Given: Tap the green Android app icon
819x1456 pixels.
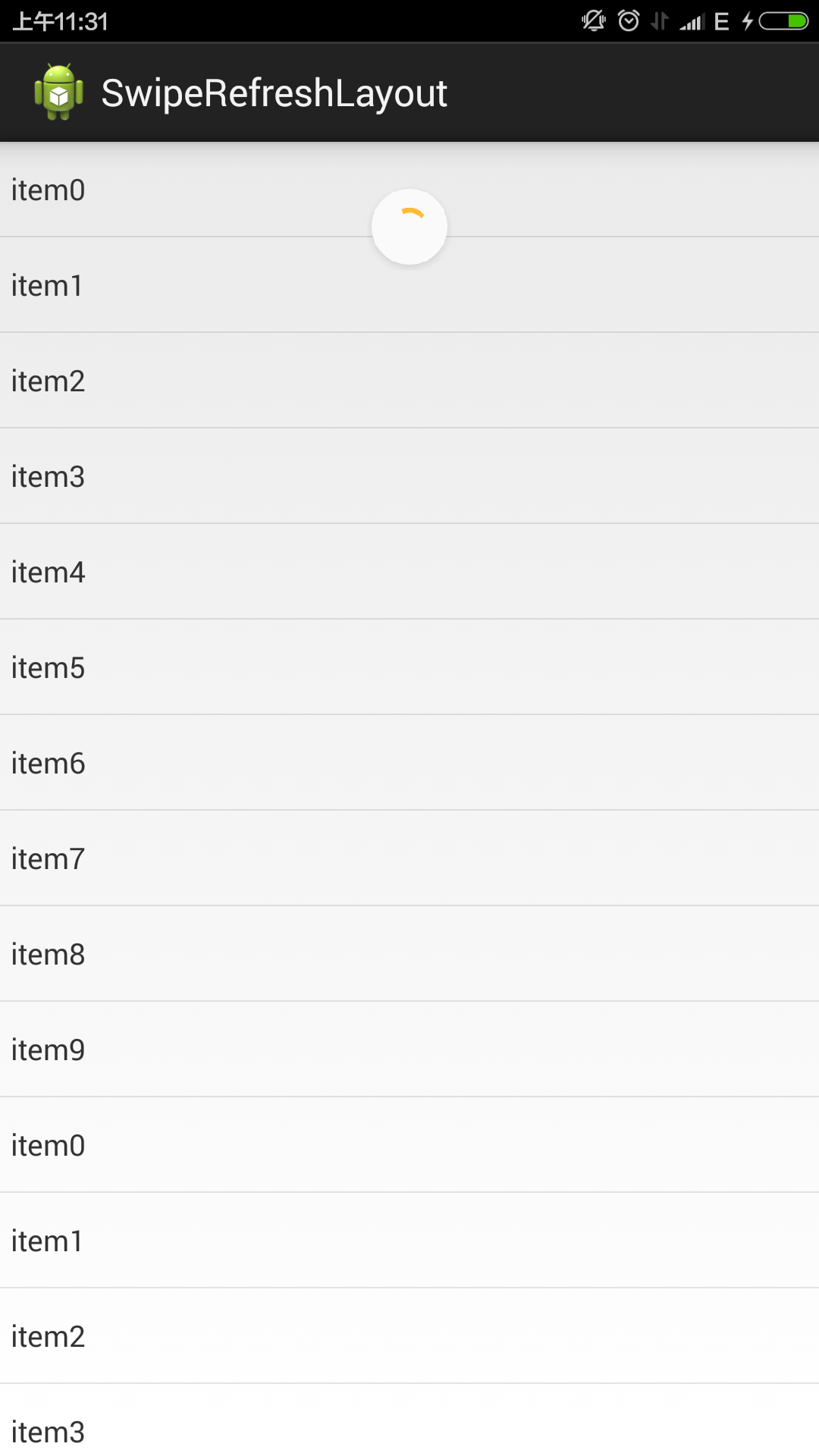Looking at the screenshot, I should pyautogui.click(x=58, y=93).
